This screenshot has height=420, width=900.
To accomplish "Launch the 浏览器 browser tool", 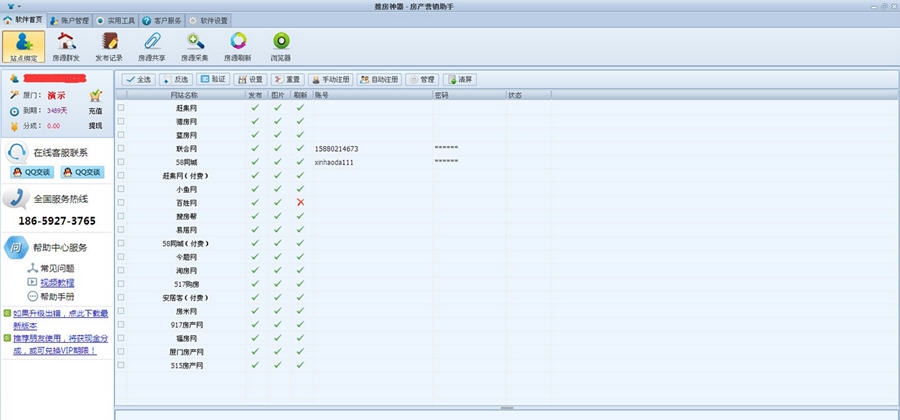I will [281, 46].
